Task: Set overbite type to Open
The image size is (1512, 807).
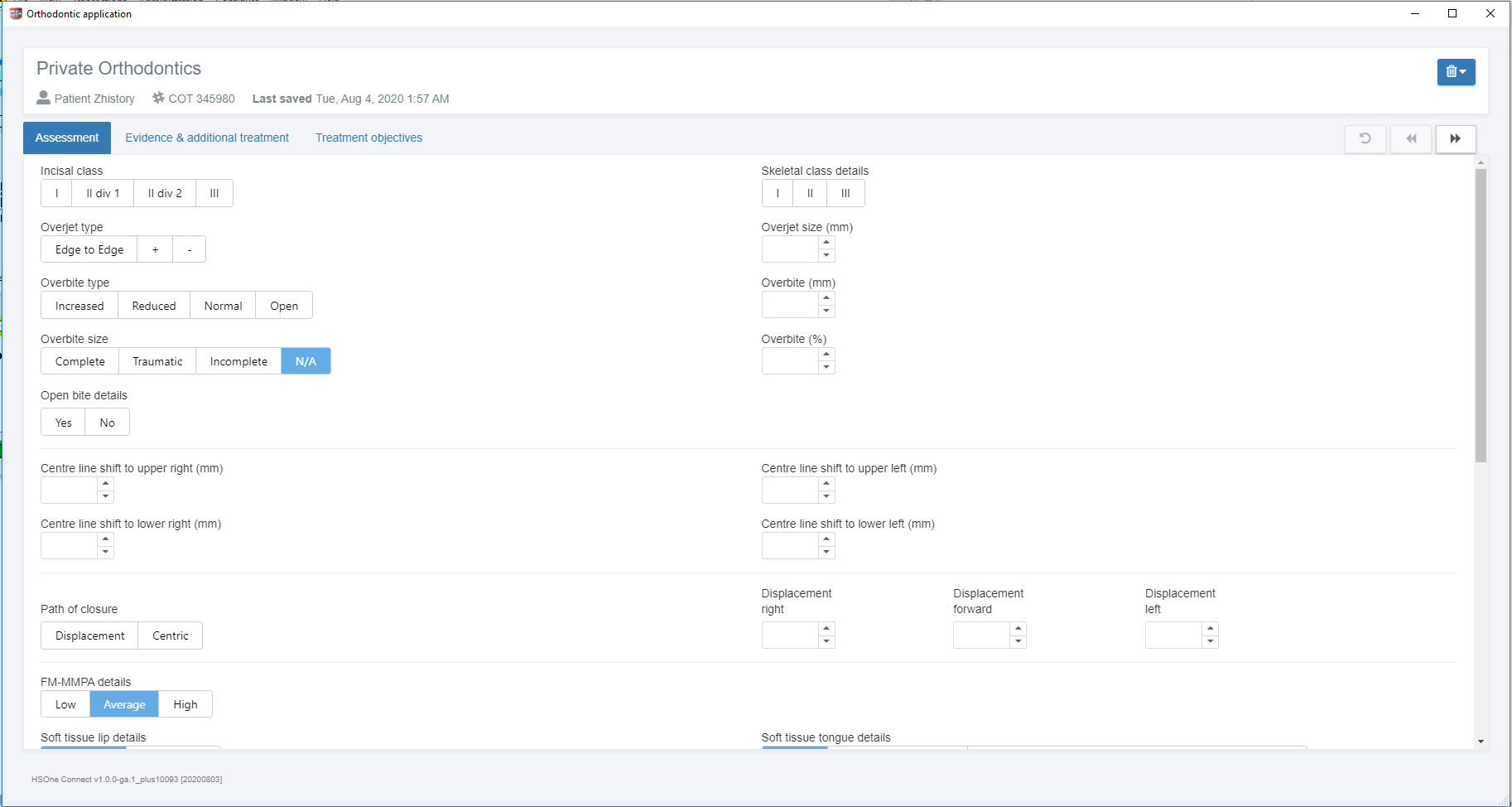Action: click(284, 306)
